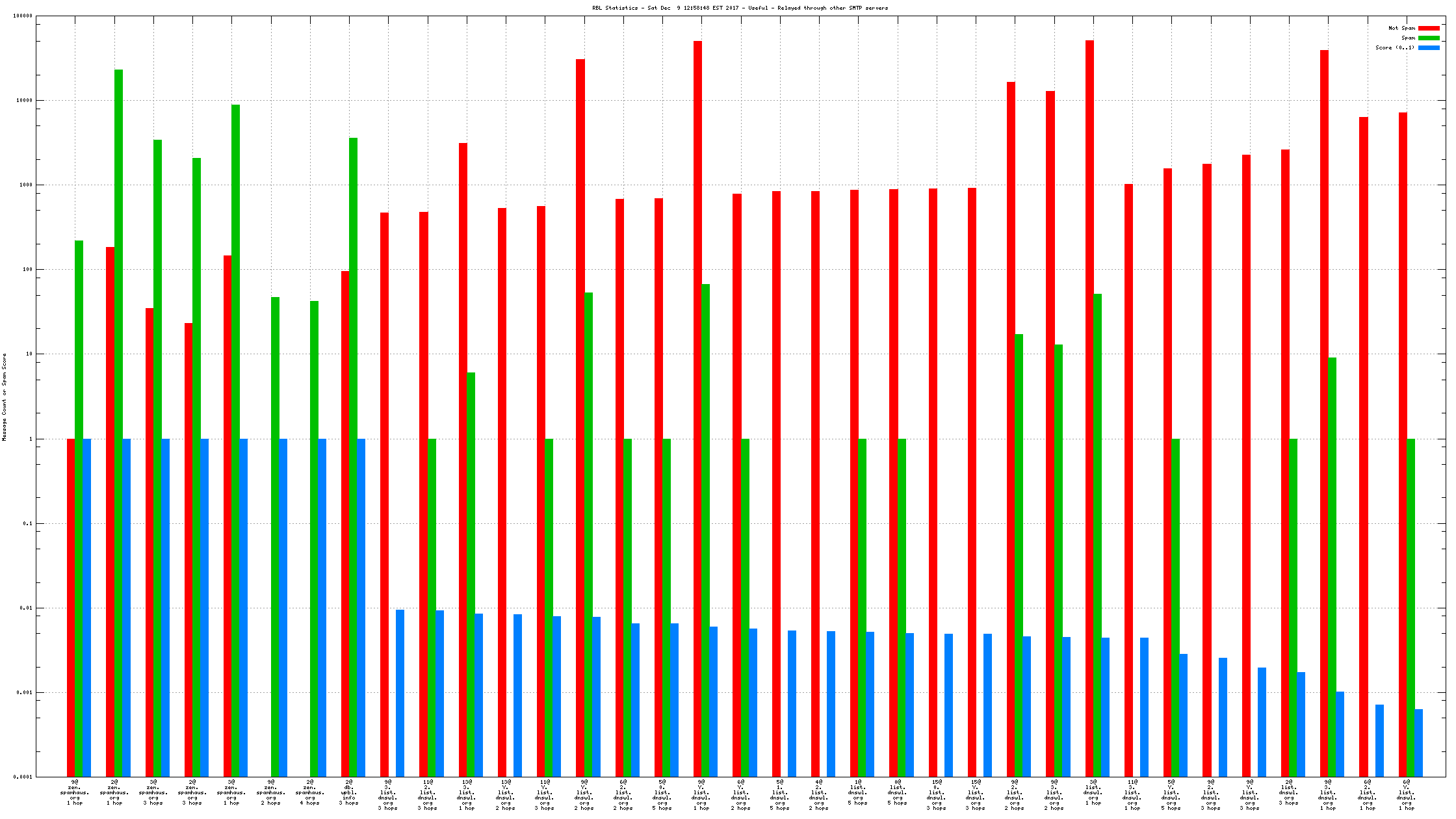The image size is (1456, 819).
Task: Click the blue Score (0..1) legend swatch
Action: point(1429,47)
